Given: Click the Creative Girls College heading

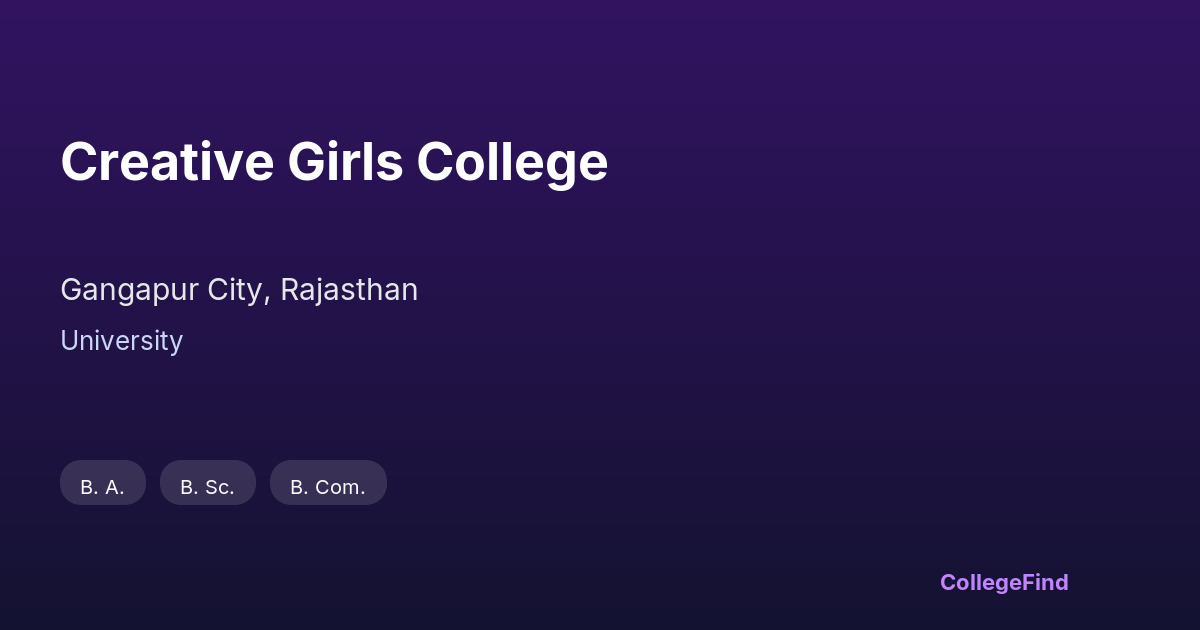Looking at the screenshot, I should point(334,162).
